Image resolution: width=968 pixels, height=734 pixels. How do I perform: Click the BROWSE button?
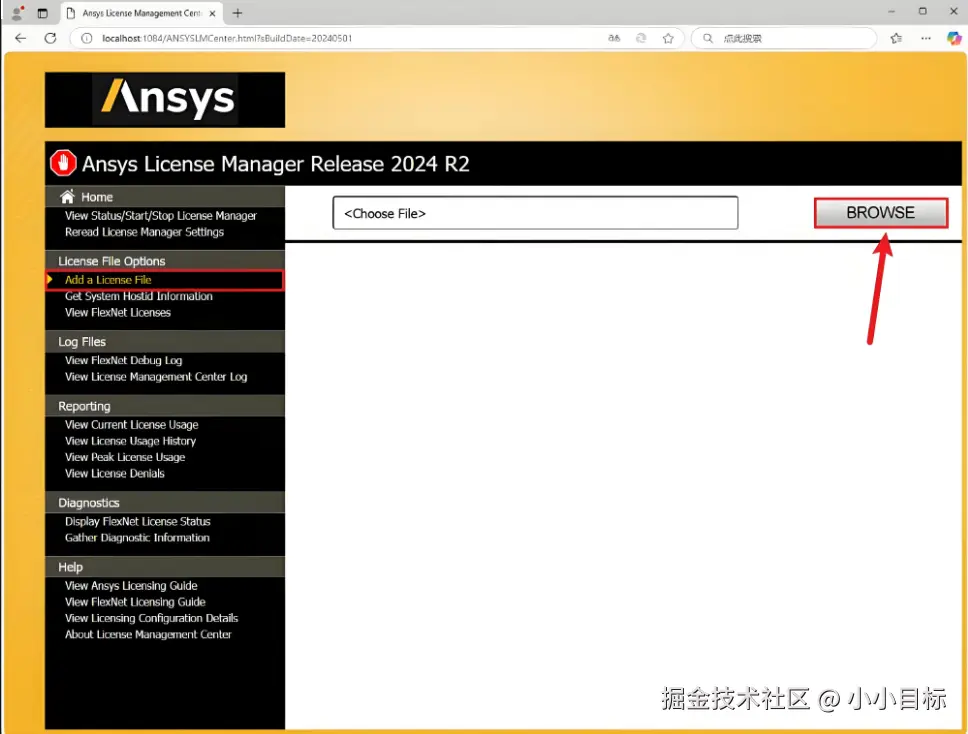[x=881, y=212]
